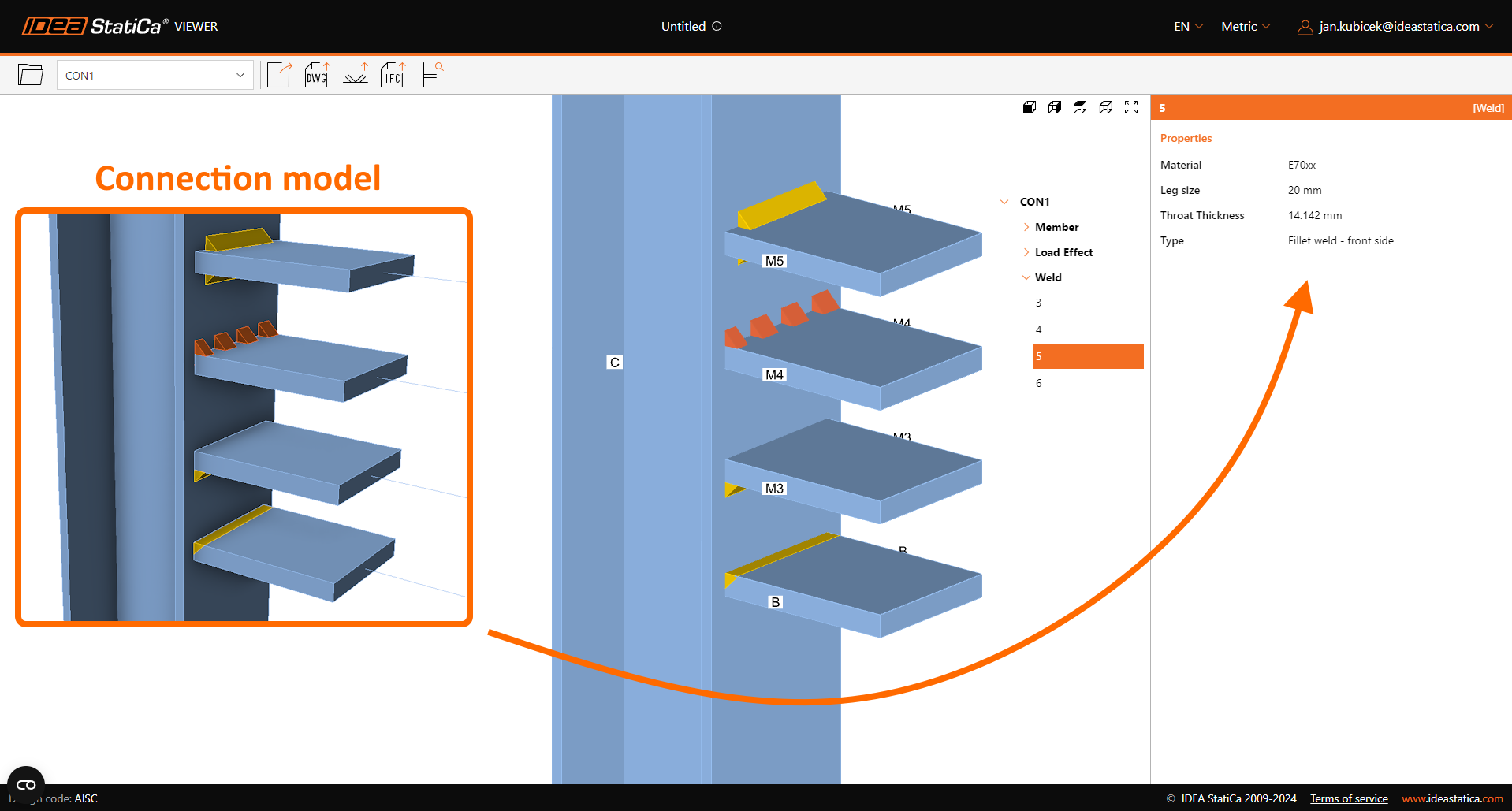Switch to the front view cube
This screenshot has width=1512, height=811.
[x=1030, y=107]
